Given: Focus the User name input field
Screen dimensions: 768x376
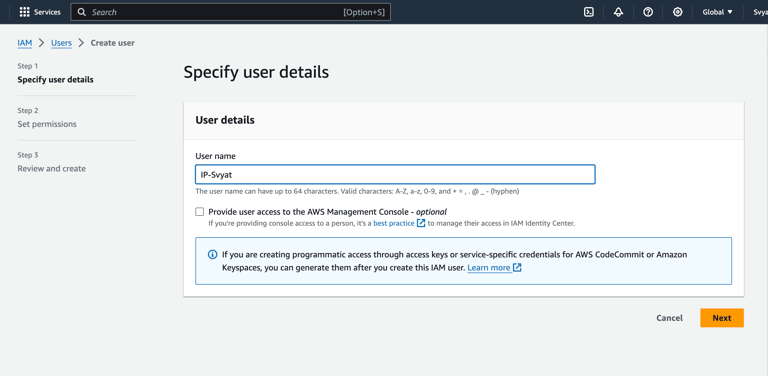Looking at the screenshot, I should (x=395, y=174).
